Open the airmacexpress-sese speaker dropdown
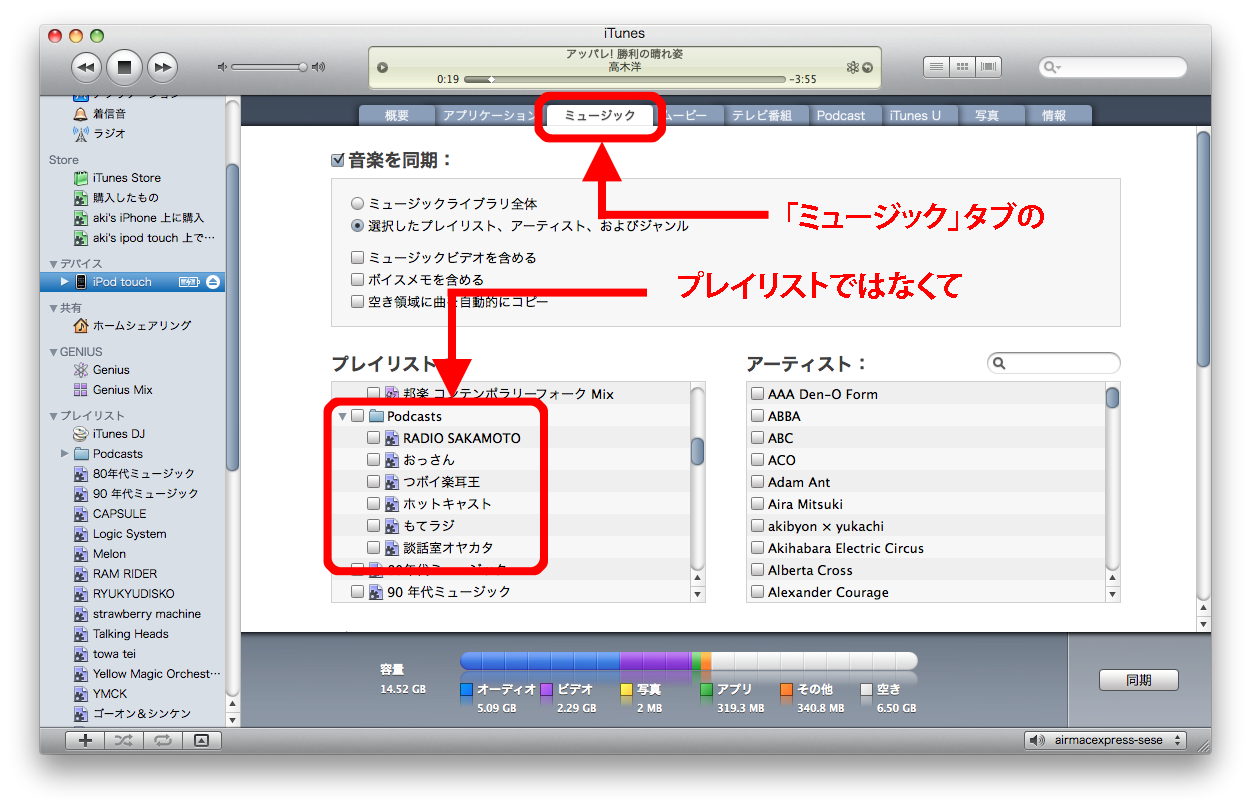Screen dimensions: 1251x800 pos(1105,741)
